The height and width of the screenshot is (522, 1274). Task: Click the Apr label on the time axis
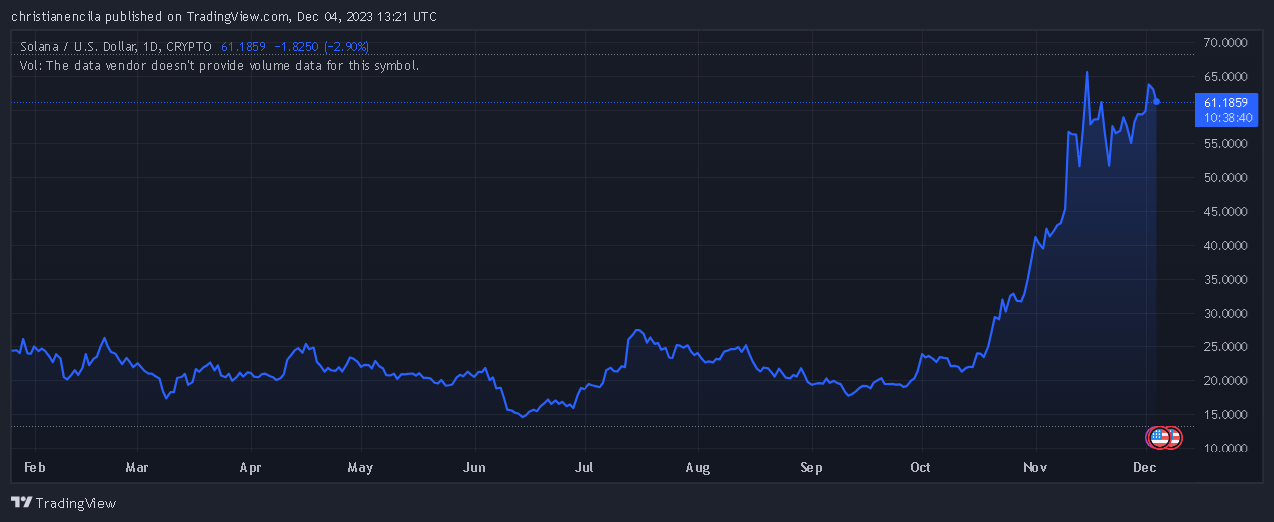[x=251, y=467]
